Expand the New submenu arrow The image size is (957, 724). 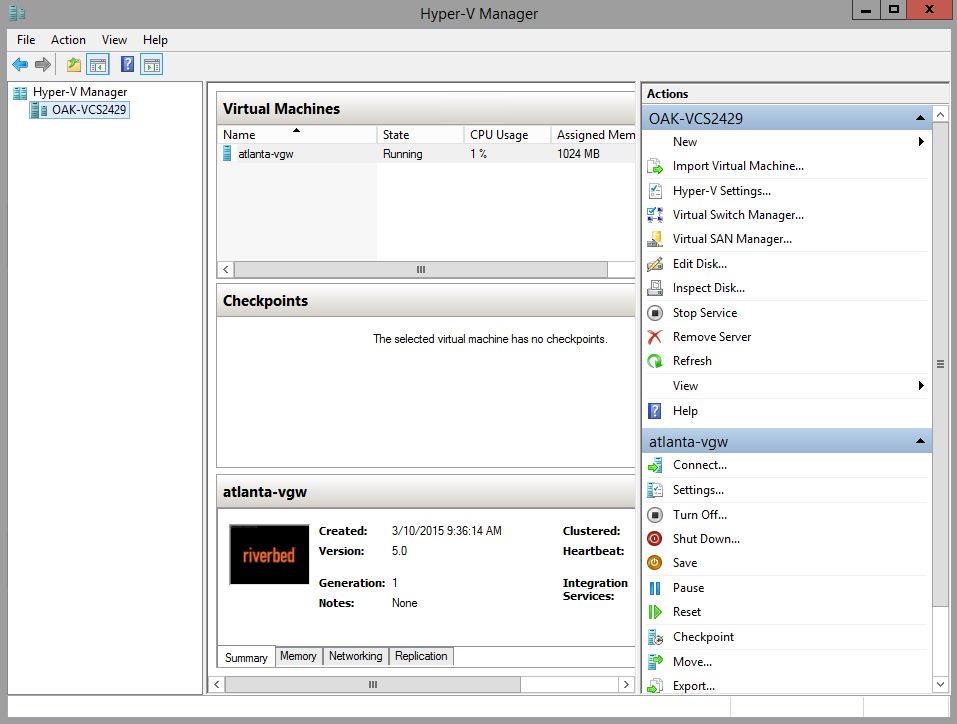coord(921,142)
